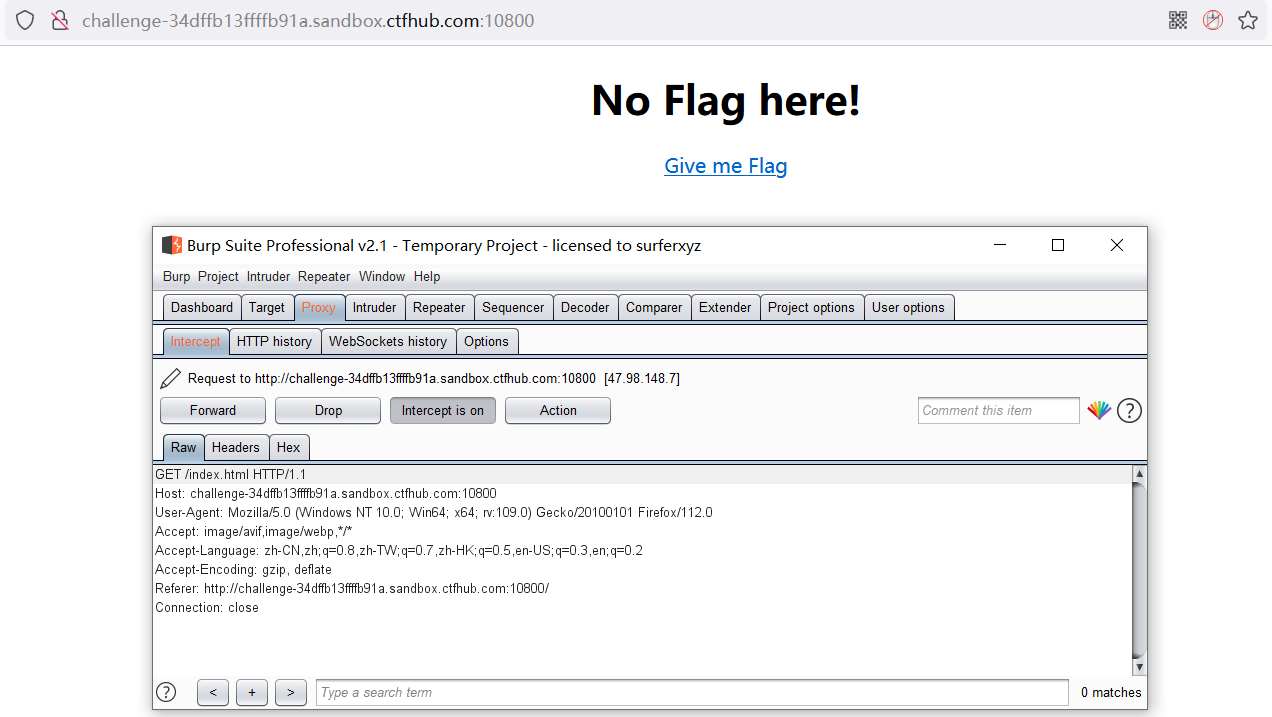
Task: Click the Connection: close line
Action: click(x=207, y=607)
